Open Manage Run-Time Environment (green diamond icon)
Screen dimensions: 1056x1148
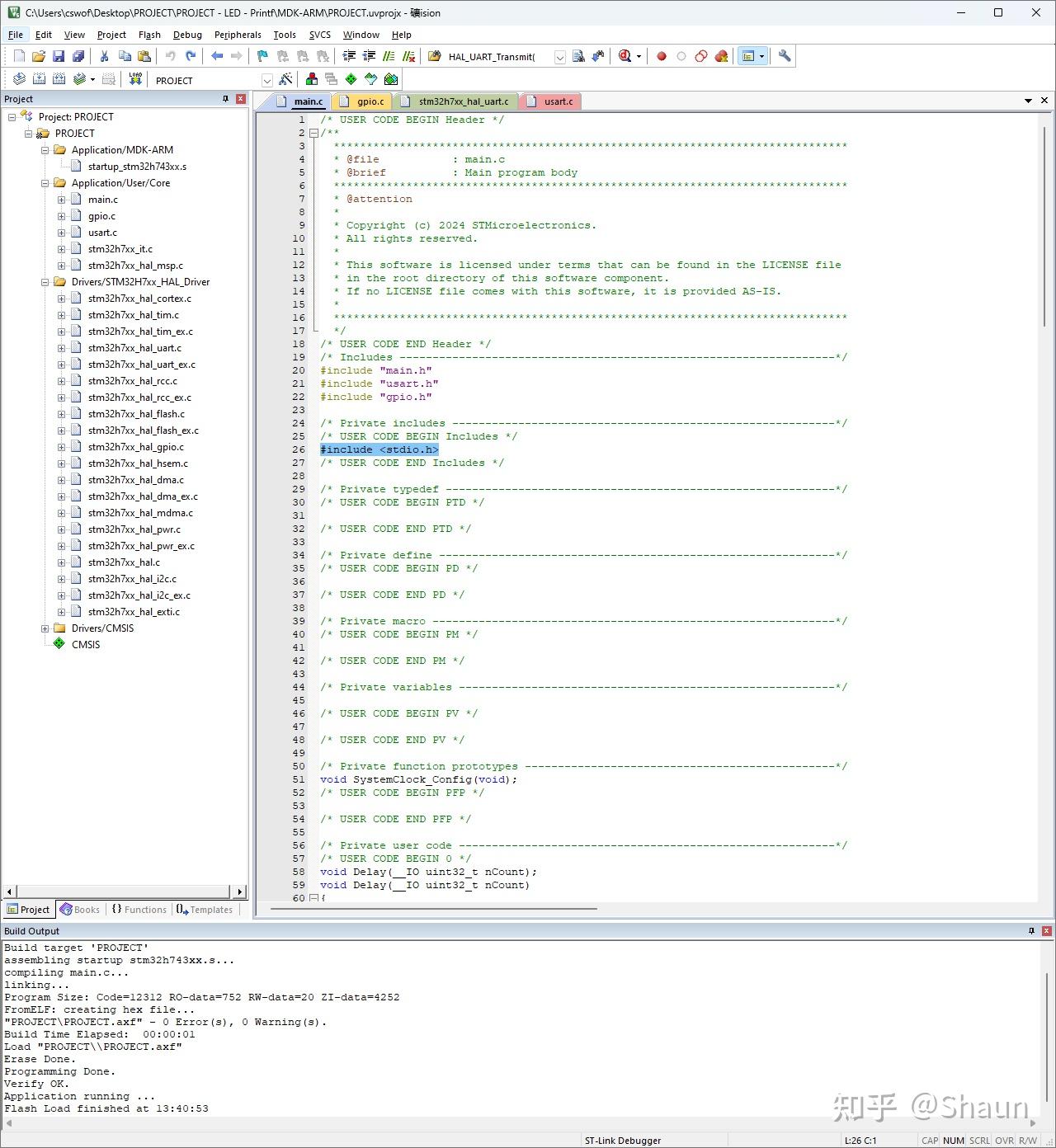(x=351, y=79)
